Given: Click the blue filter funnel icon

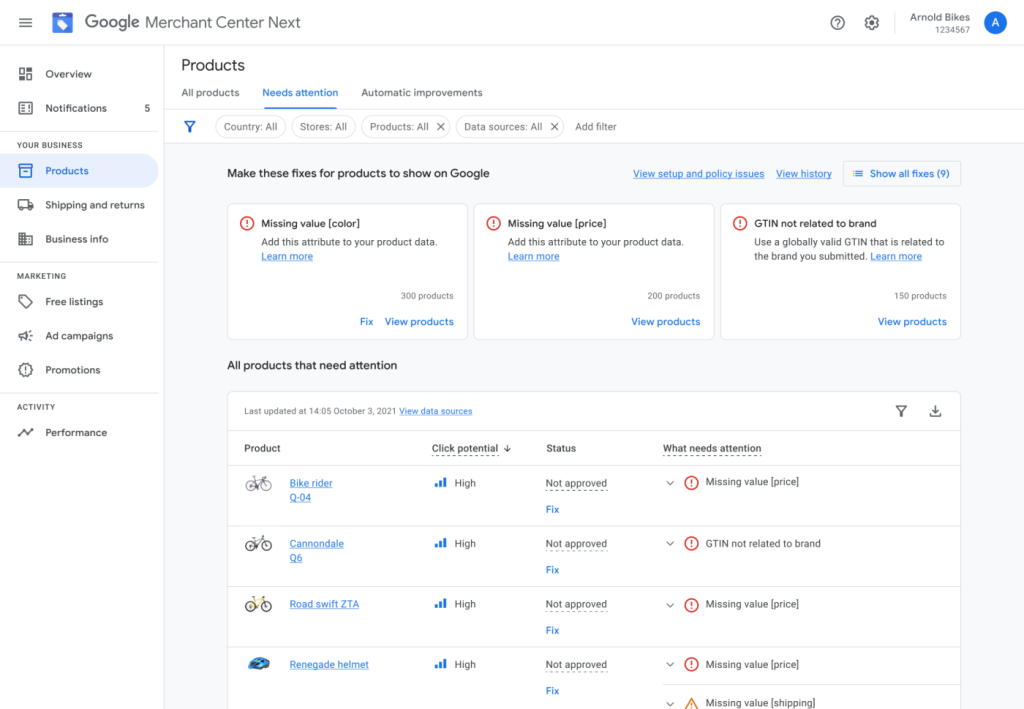Looking at the screenshot, I should [190, 127].
